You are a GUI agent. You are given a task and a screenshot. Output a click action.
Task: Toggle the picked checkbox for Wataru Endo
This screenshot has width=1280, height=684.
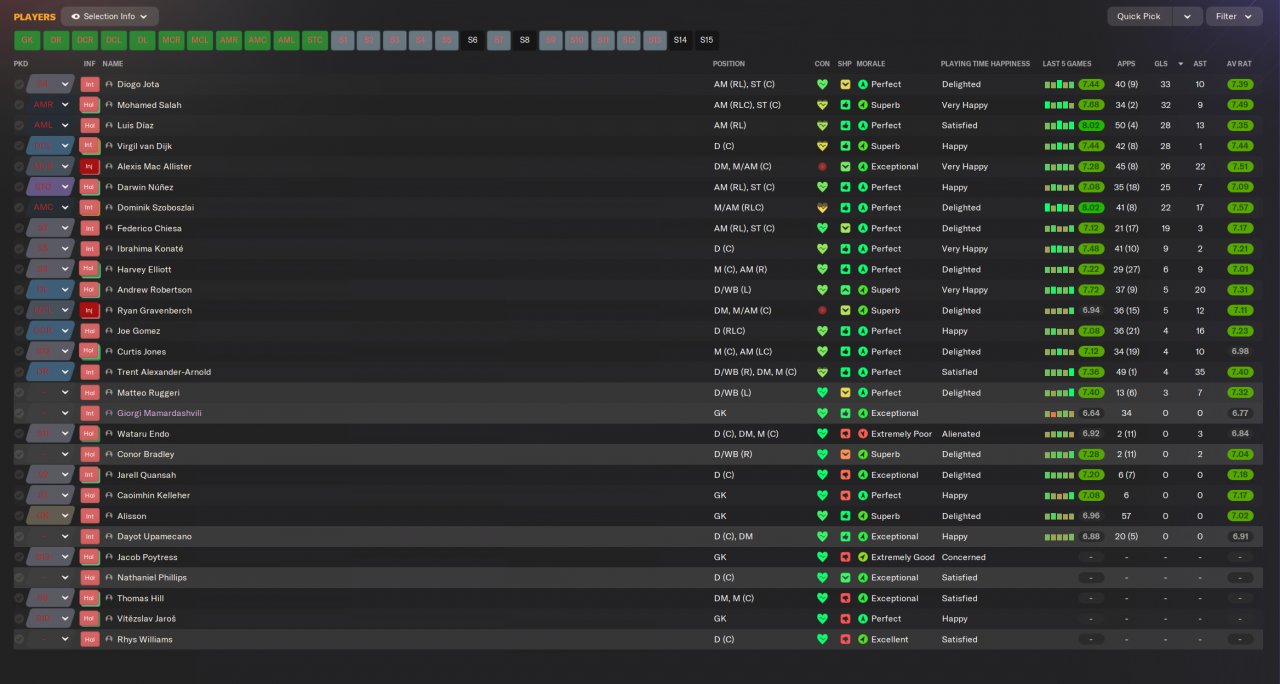tap(19, 434)
